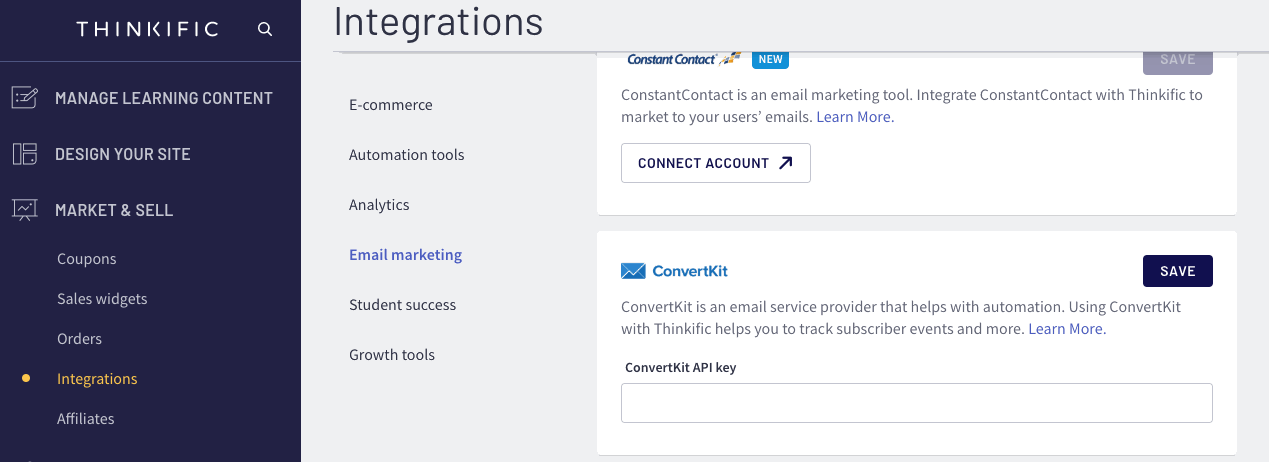Screen dimensions: 1269x462
Task: Open the search magnifier icon
Action: pyautogui.click(x=265, y=29)
